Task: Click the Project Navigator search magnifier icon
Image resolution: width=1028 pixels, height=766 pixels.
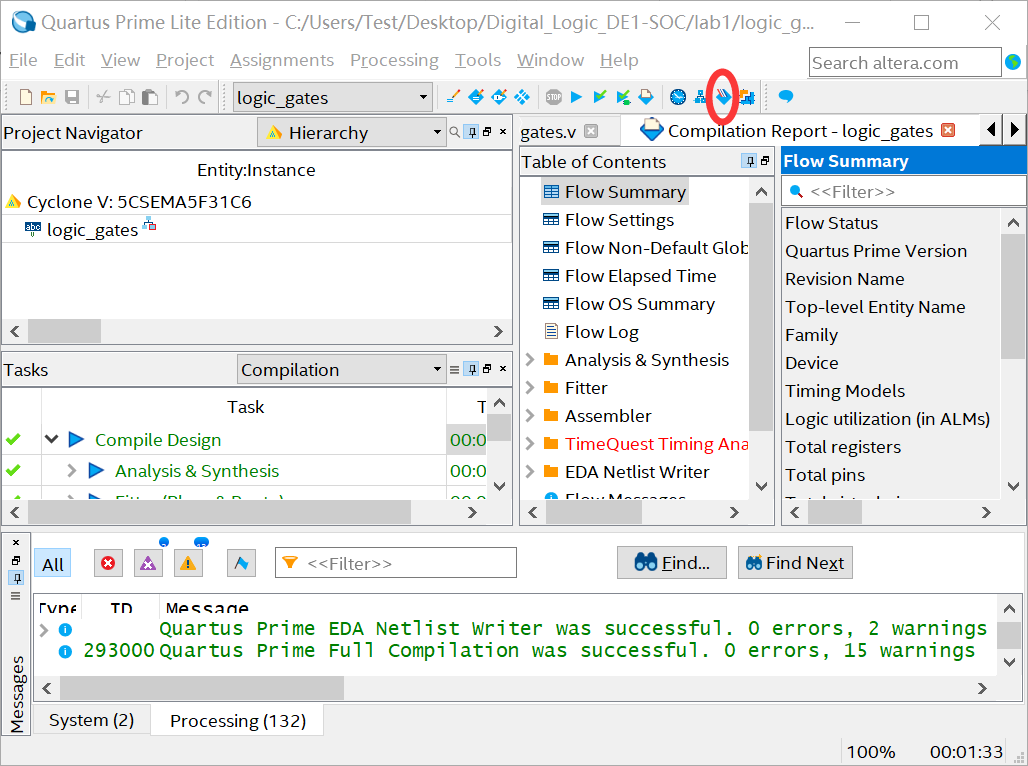Action: click(x=454, y=132)
